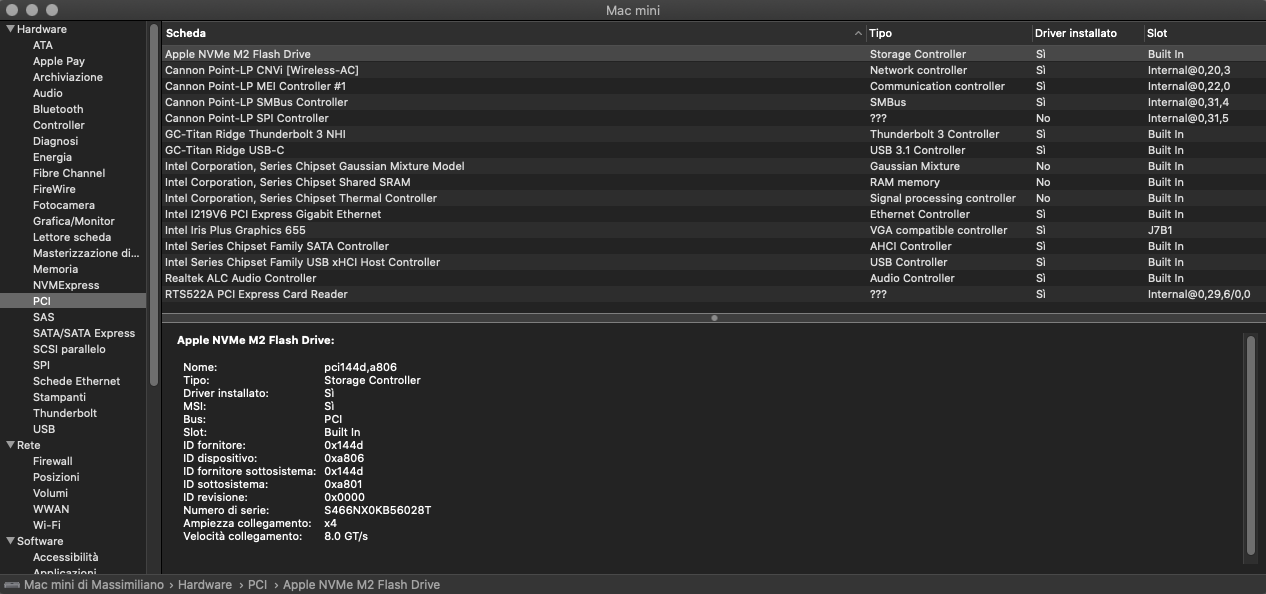Screen dimensions: 1266x594
Task: Click Hardware in the bottom path bar
Action: pos(205,585)
